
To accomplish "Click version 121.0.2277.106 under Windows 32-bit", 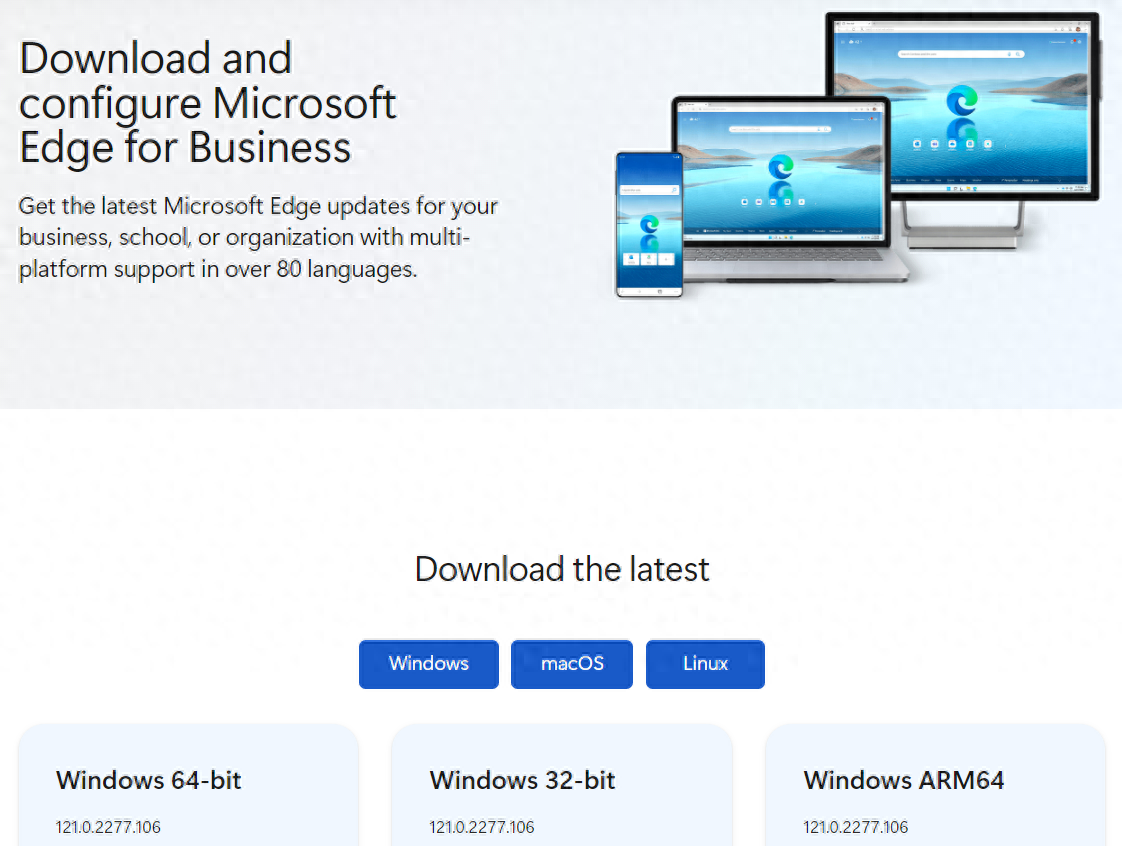I will pyautogui.click(x=482, y=827).
